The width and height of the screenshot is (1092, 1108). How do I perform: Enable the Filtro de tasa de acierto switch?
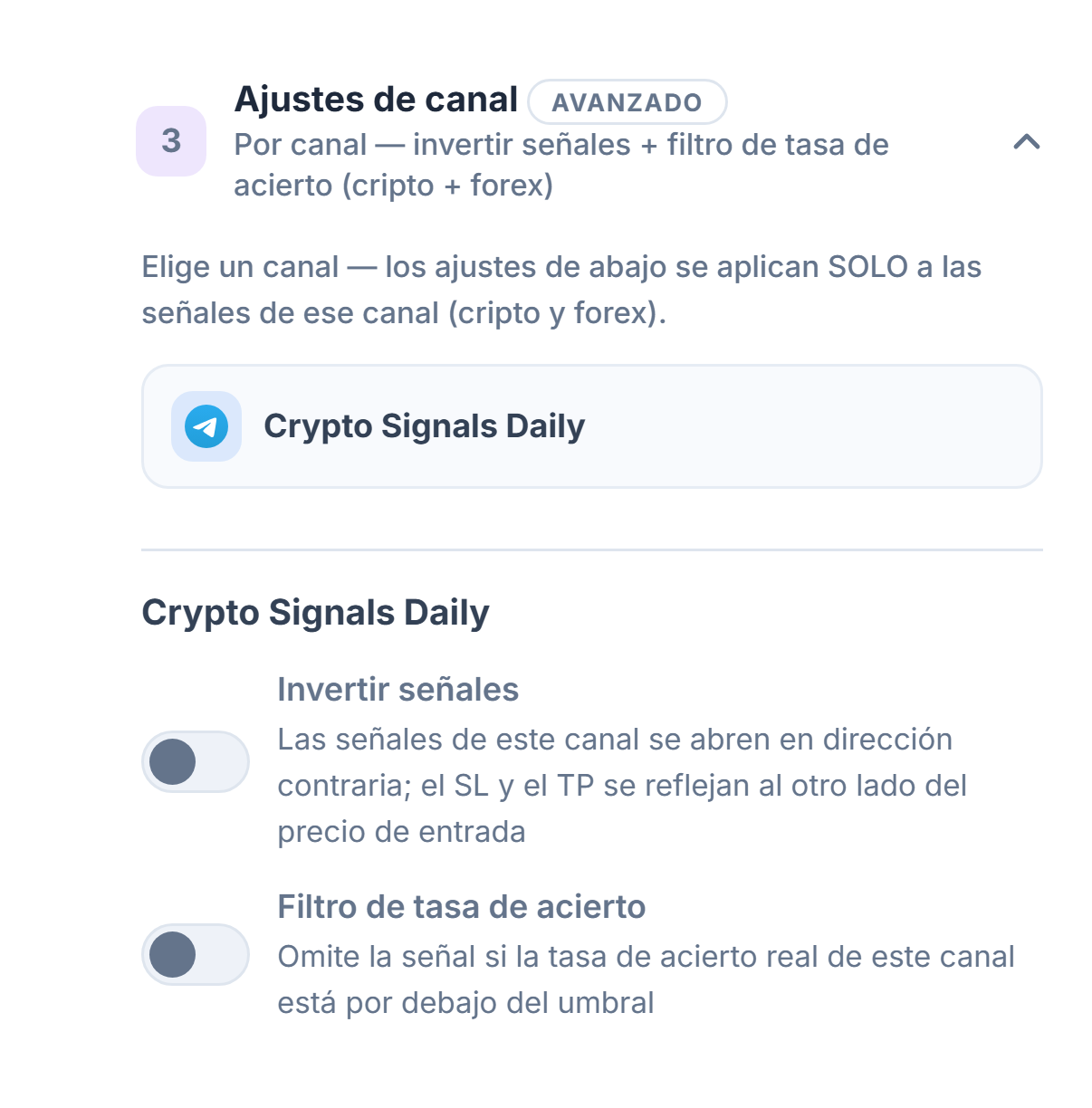click(x=196, y=954)
